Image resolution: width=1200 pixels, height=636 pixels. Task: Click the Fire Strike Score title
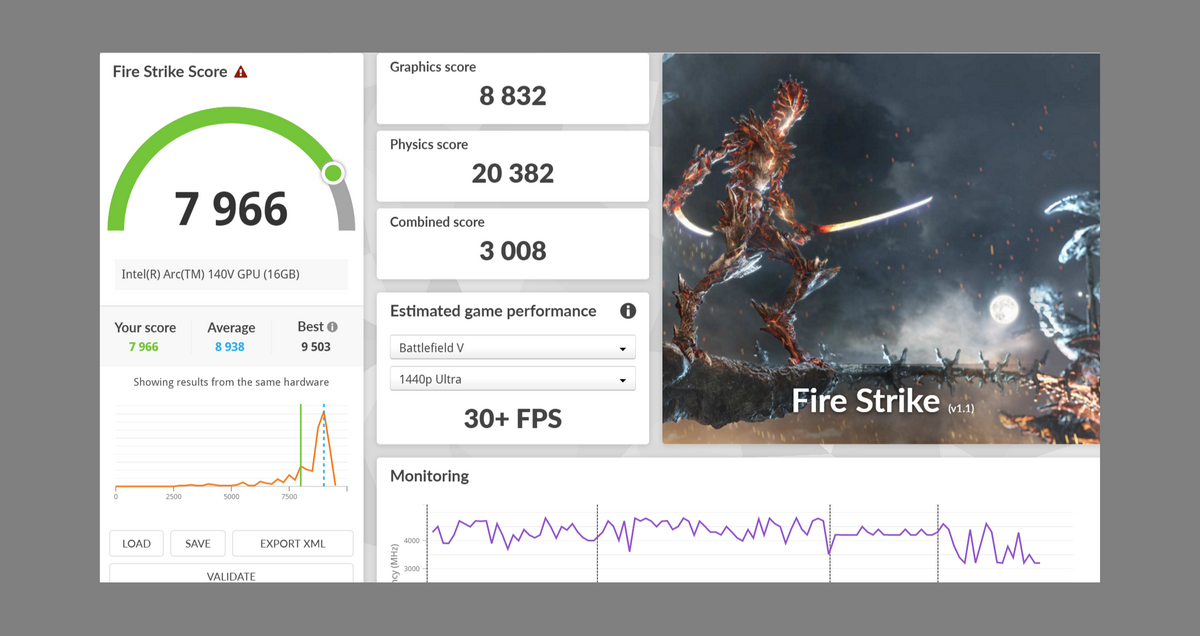tap(170, 72)
